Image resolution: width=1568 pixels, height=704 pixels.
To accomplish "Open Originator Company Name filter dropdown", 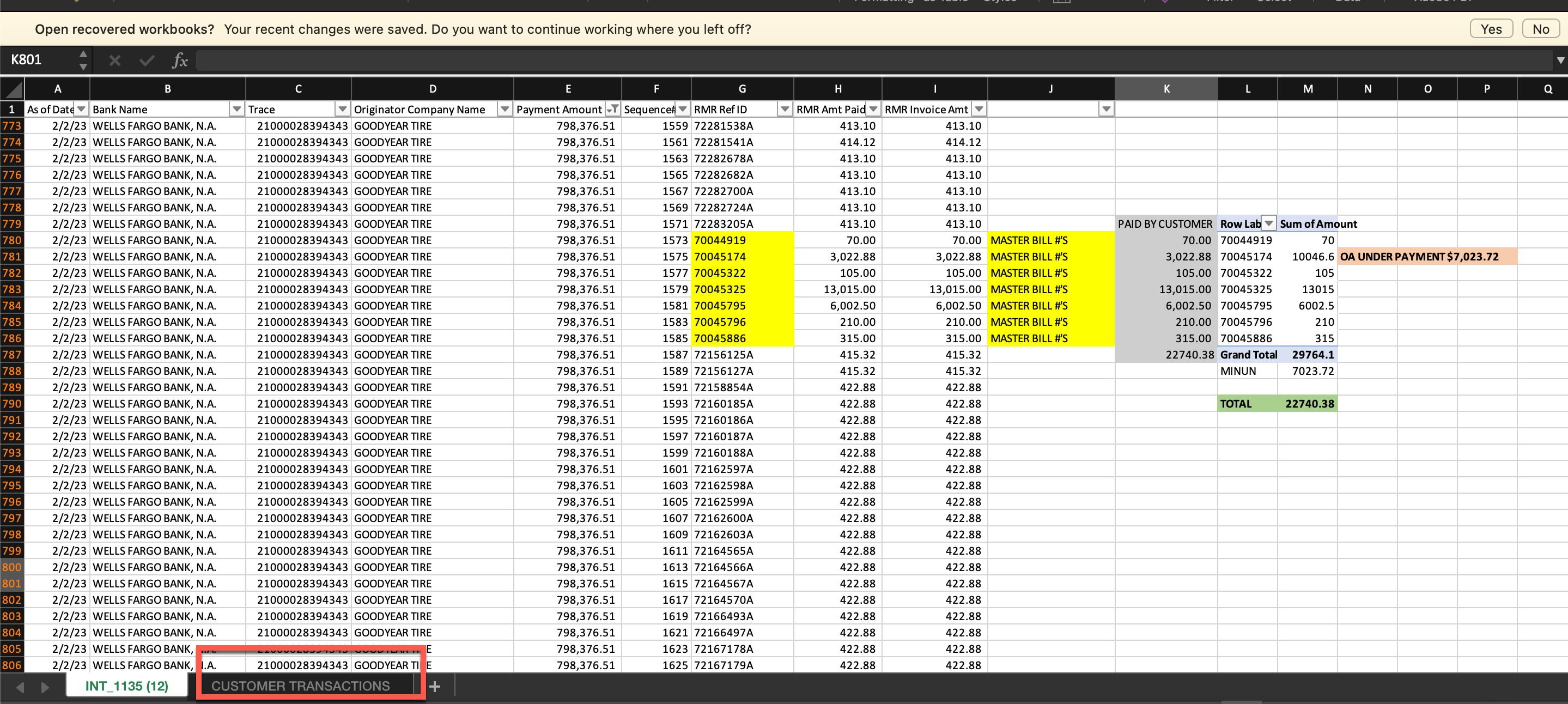I will pyautogui.click(x=505, y=109).
